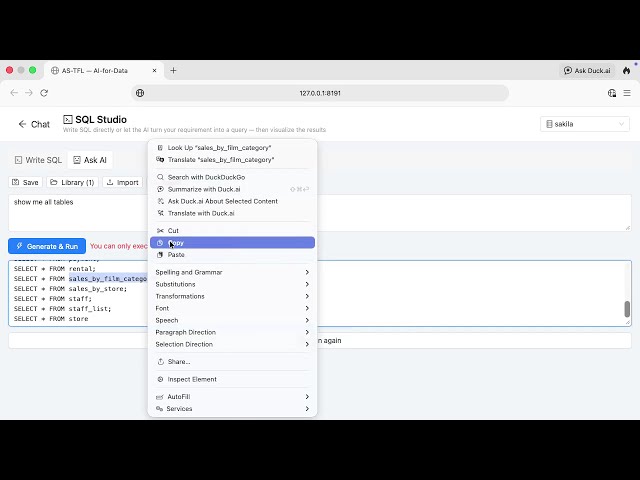Choose Look Up "sales_by_film_category"
Viewport: 640px width, 480px height.
coord(232,148)
